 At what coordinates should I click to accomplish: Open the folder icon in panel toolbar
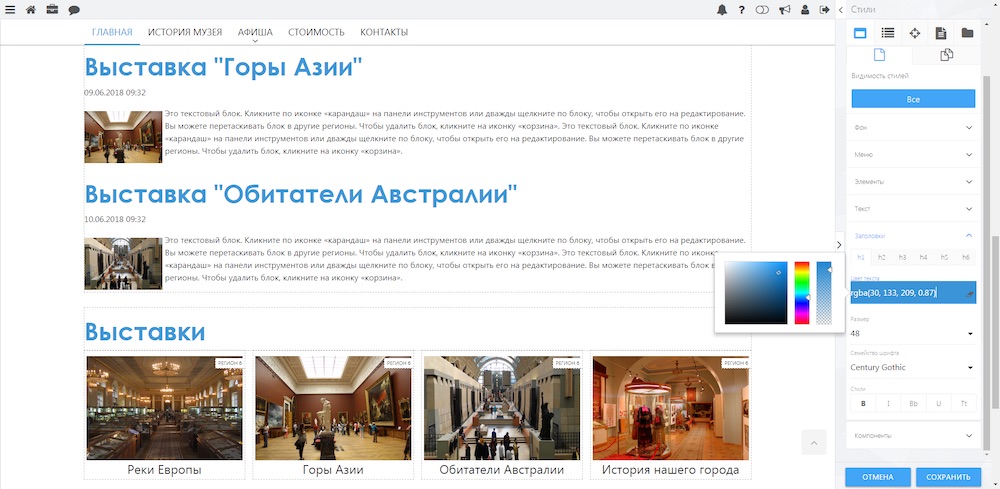click(967, 33)
